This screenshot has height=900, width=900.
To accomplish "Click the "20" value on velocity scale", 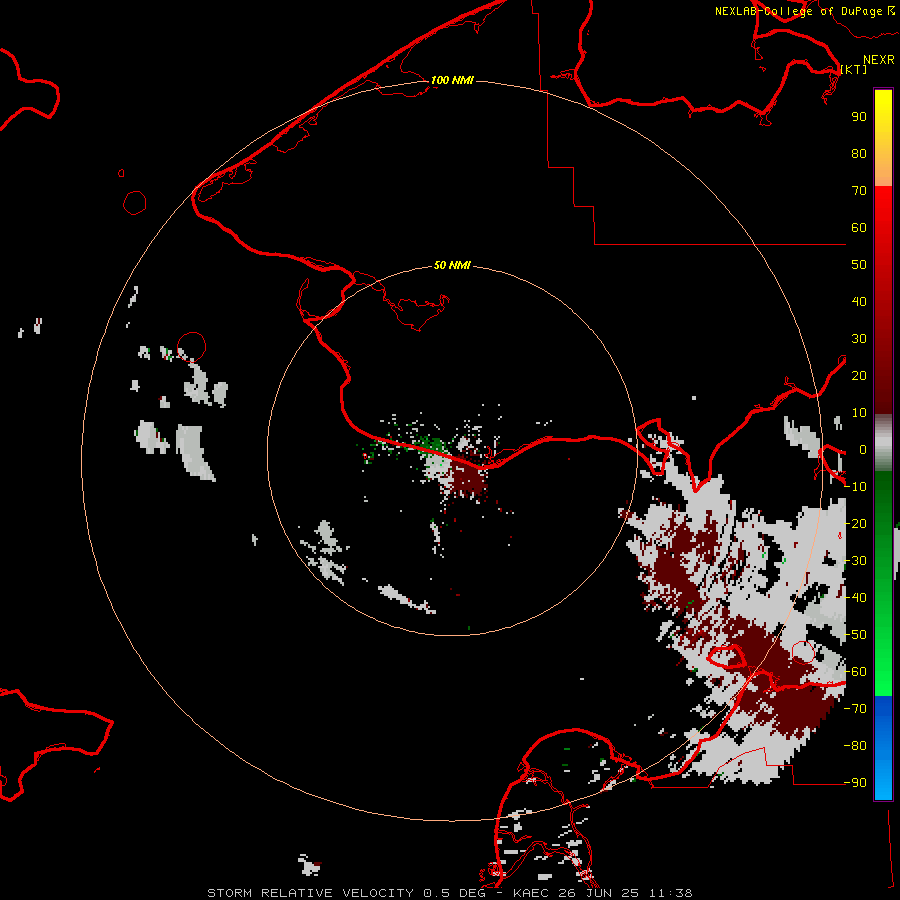I will coord(859,375).
